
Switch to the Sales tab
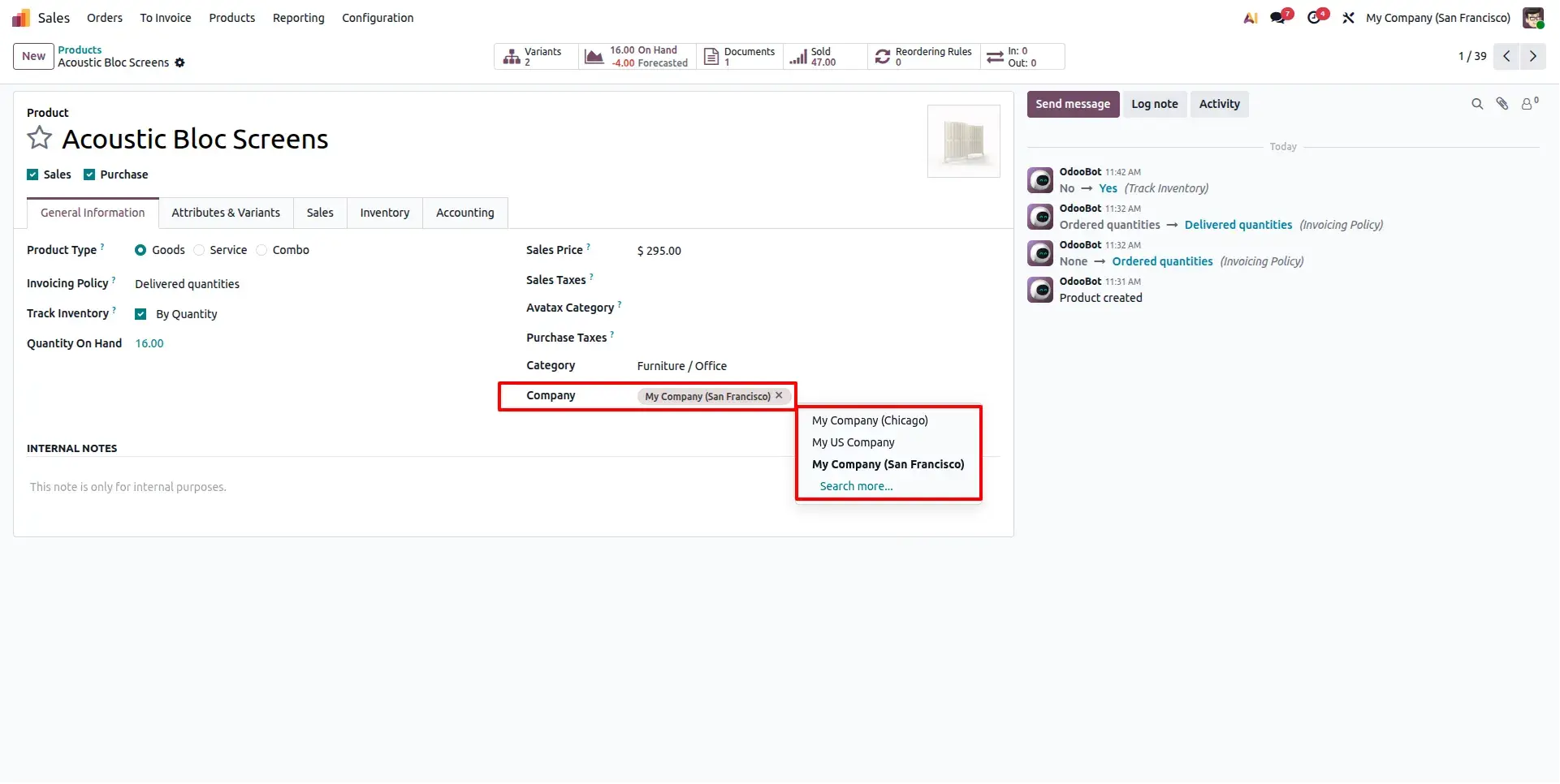point(320,213)
